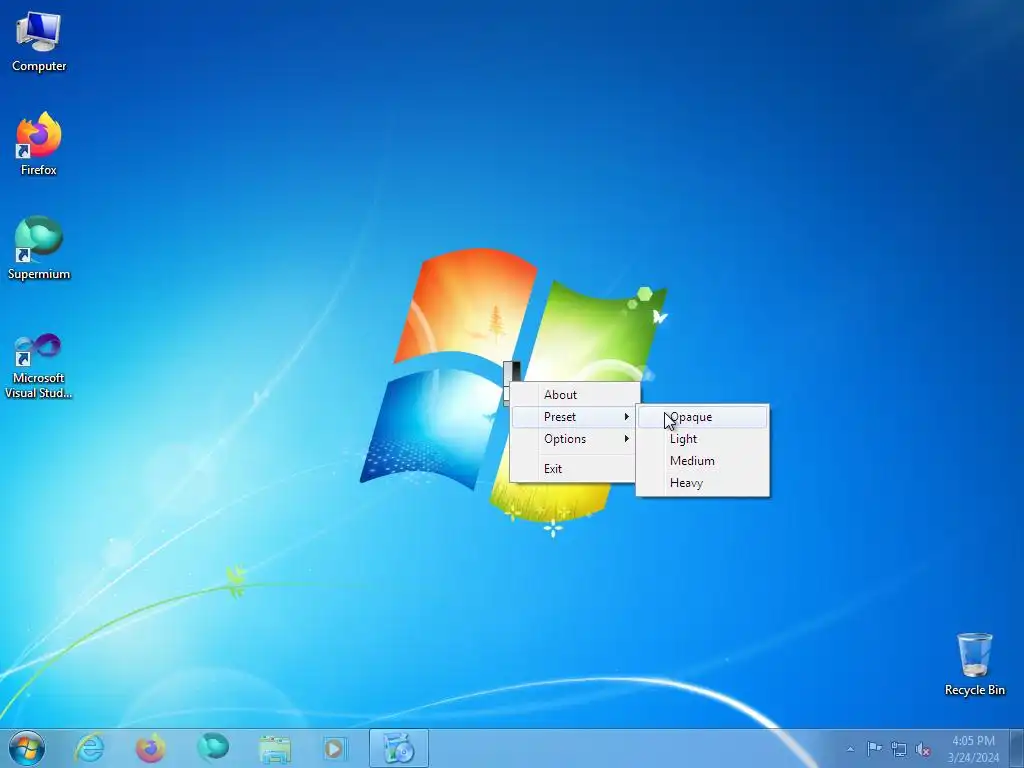Select the Heavy preset
1024x768 pixels.
(x=703, y=483)
